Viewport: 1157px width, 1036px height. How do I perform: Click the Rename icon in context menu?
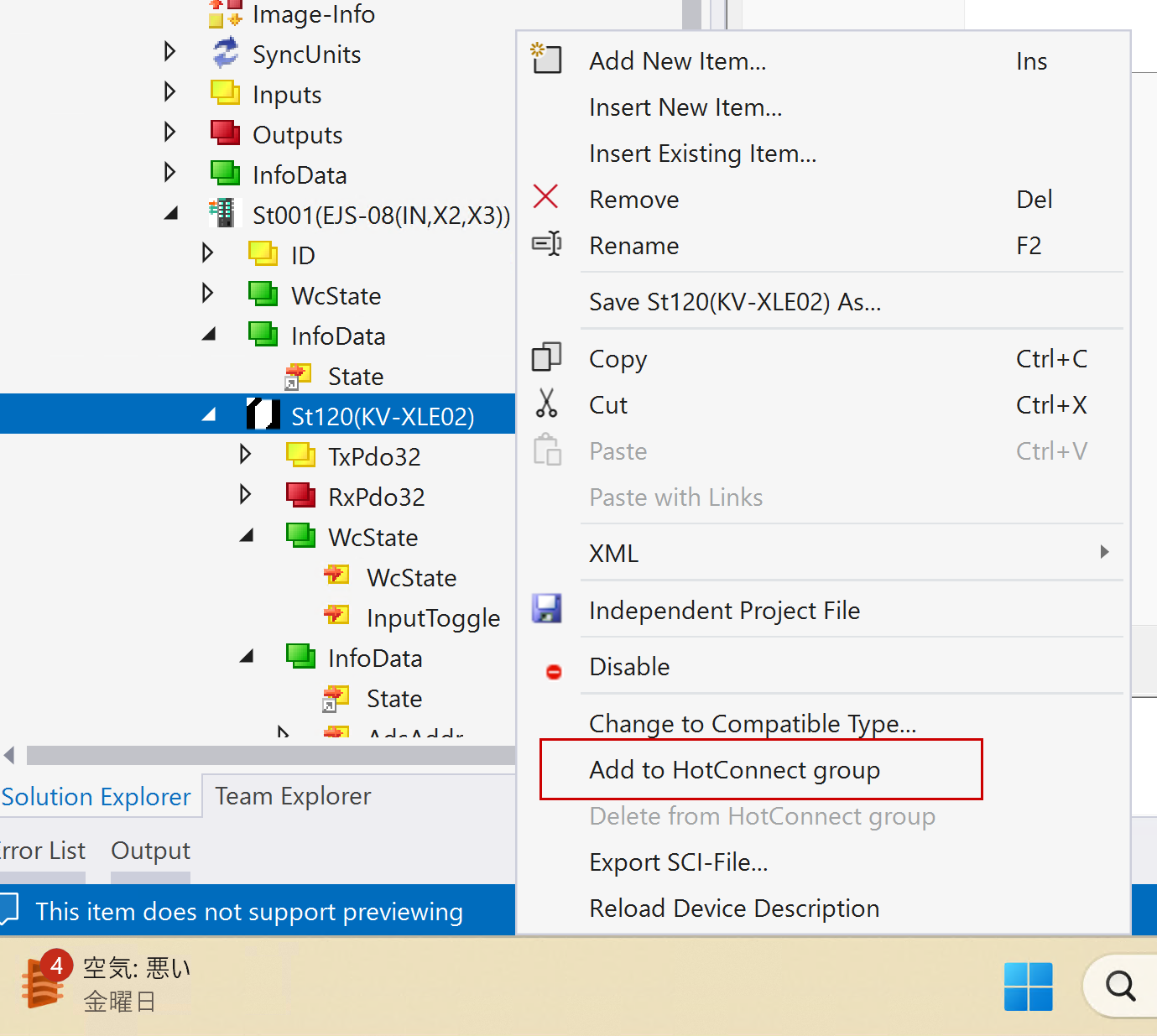tap(546, 244)
